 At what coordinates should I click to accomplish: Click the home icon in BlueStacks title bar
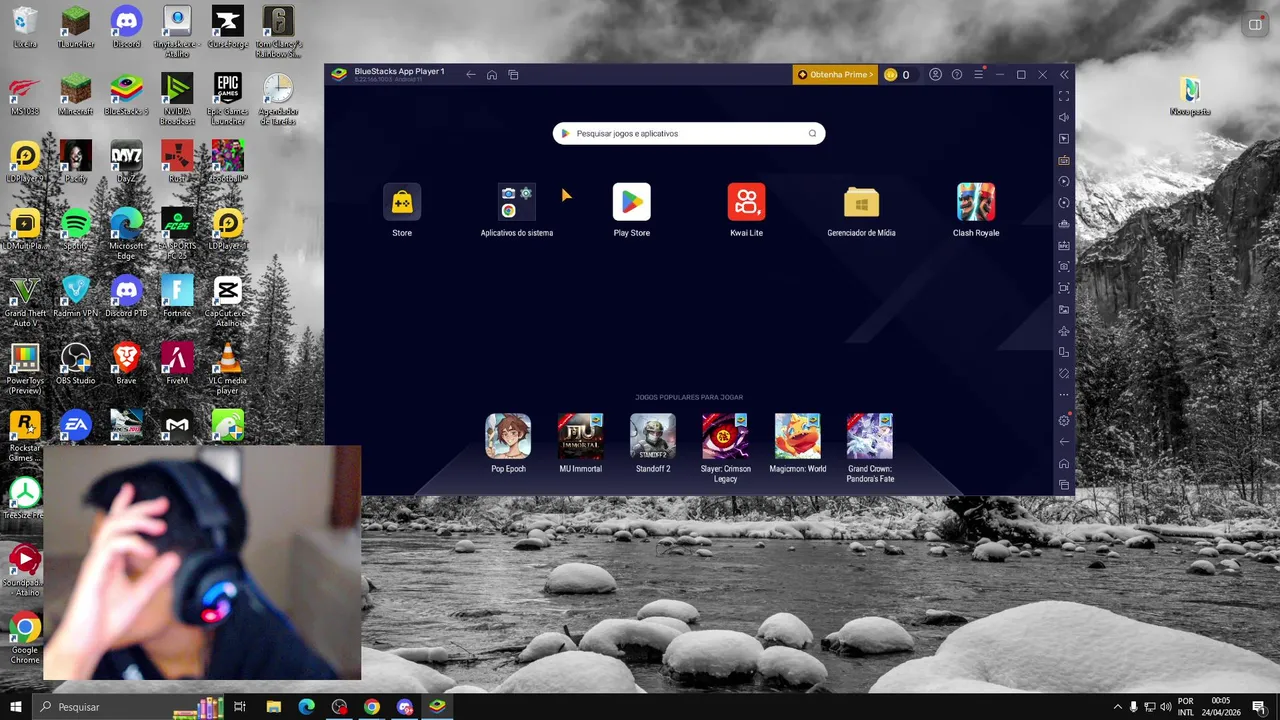pos(492,75)
